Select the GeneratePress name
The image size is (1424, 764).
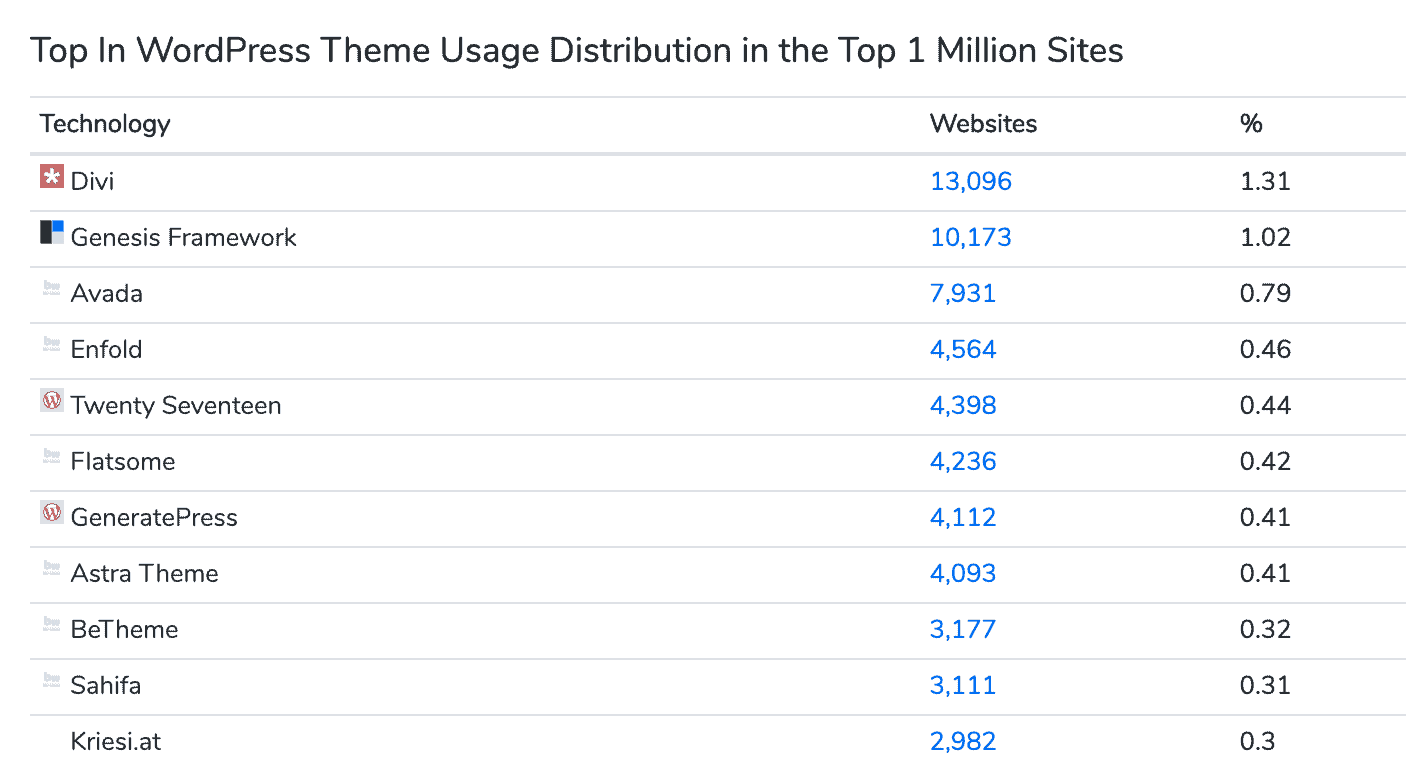point(154,517)
